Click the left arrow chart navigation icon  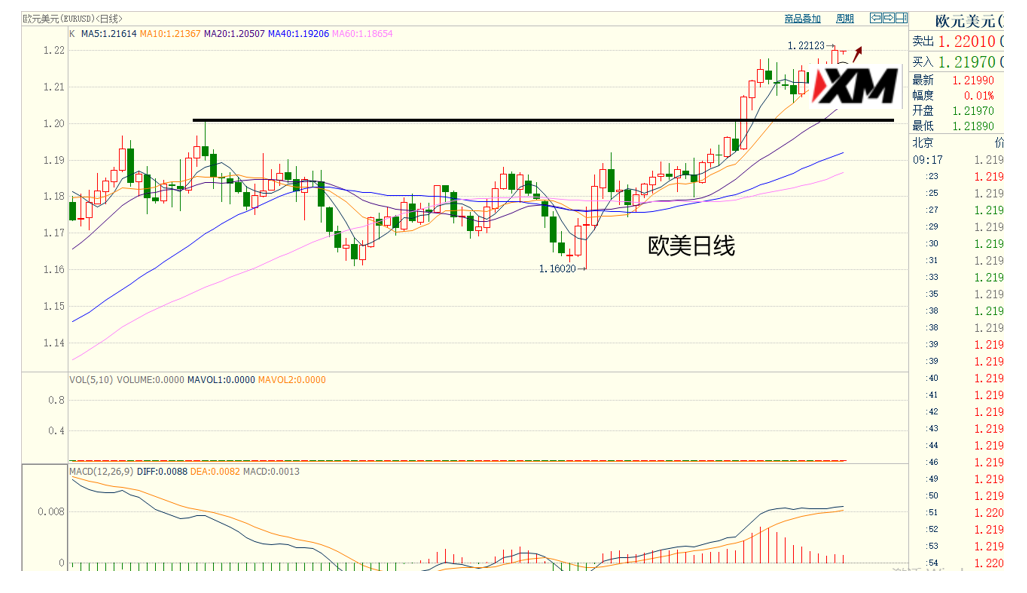876,18
